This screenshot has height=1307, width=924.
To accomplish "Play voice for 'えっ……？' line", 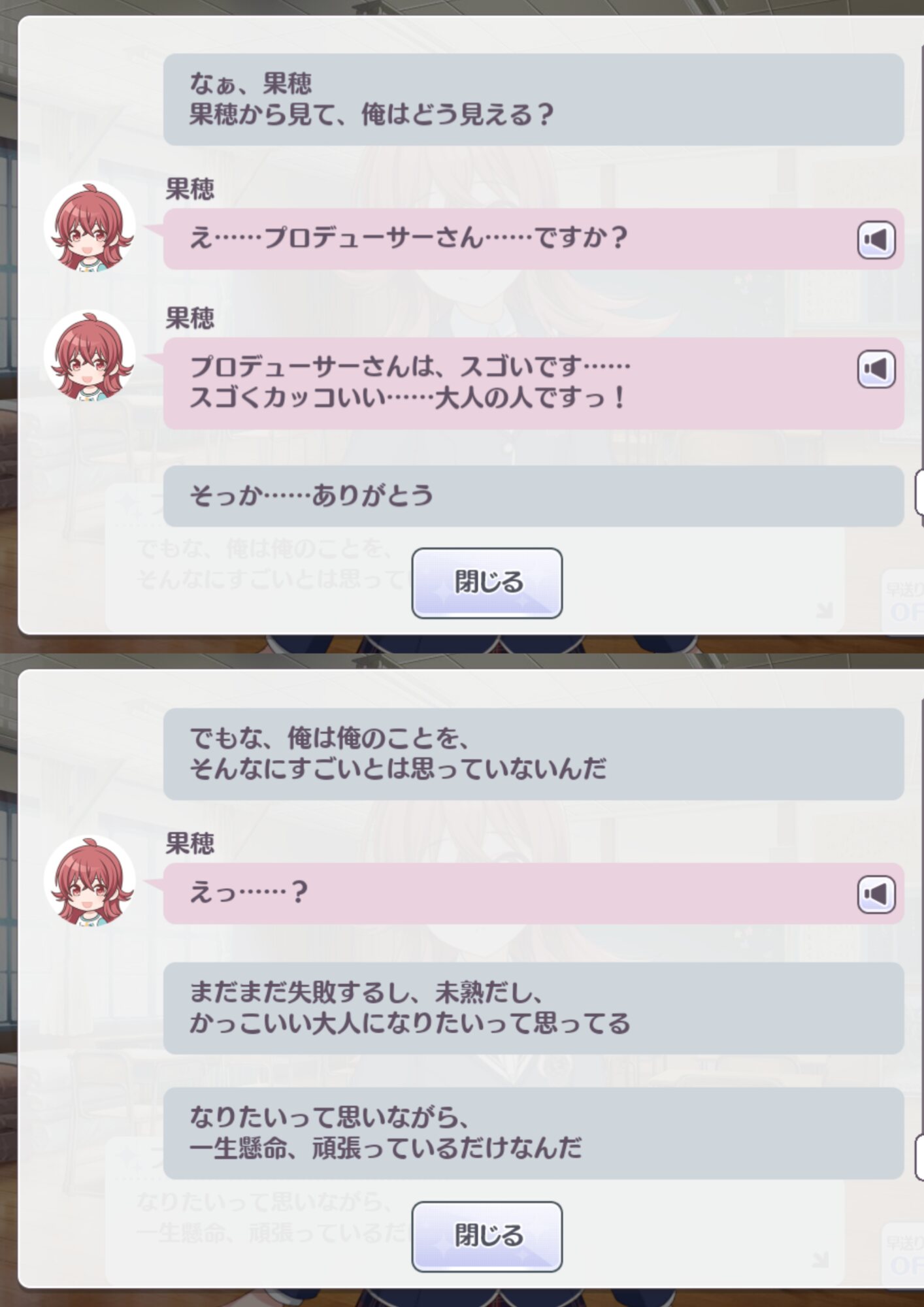I will pos(876,894).
